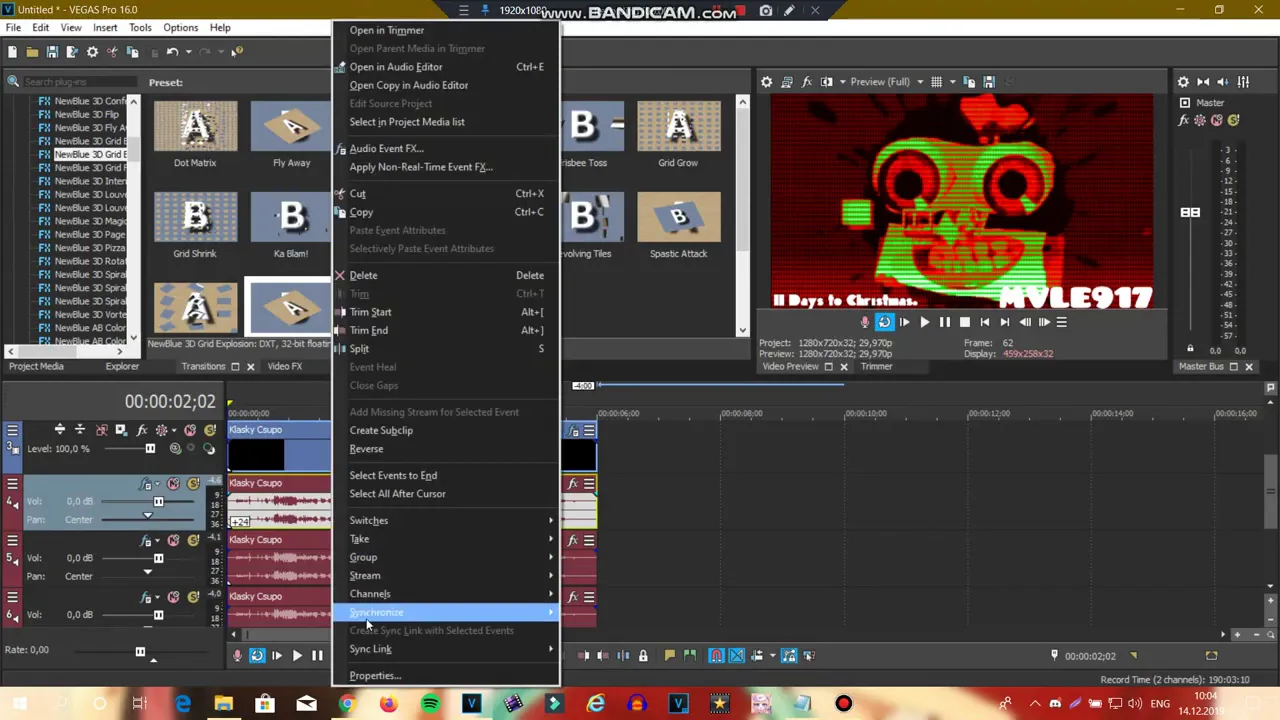The width and height of the screenshot is (1280, 720).
Task: Click the Search plug-ins field
Action: click(79, 82)
